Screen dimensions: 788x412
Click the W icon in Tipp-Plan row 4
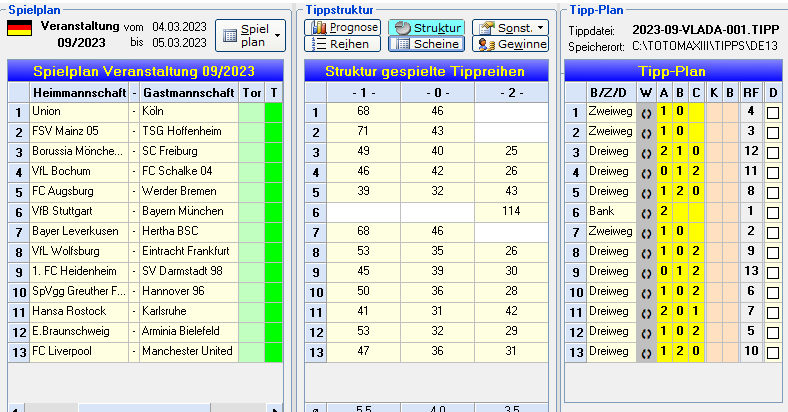pyautogui.click(x=646, y=172)
